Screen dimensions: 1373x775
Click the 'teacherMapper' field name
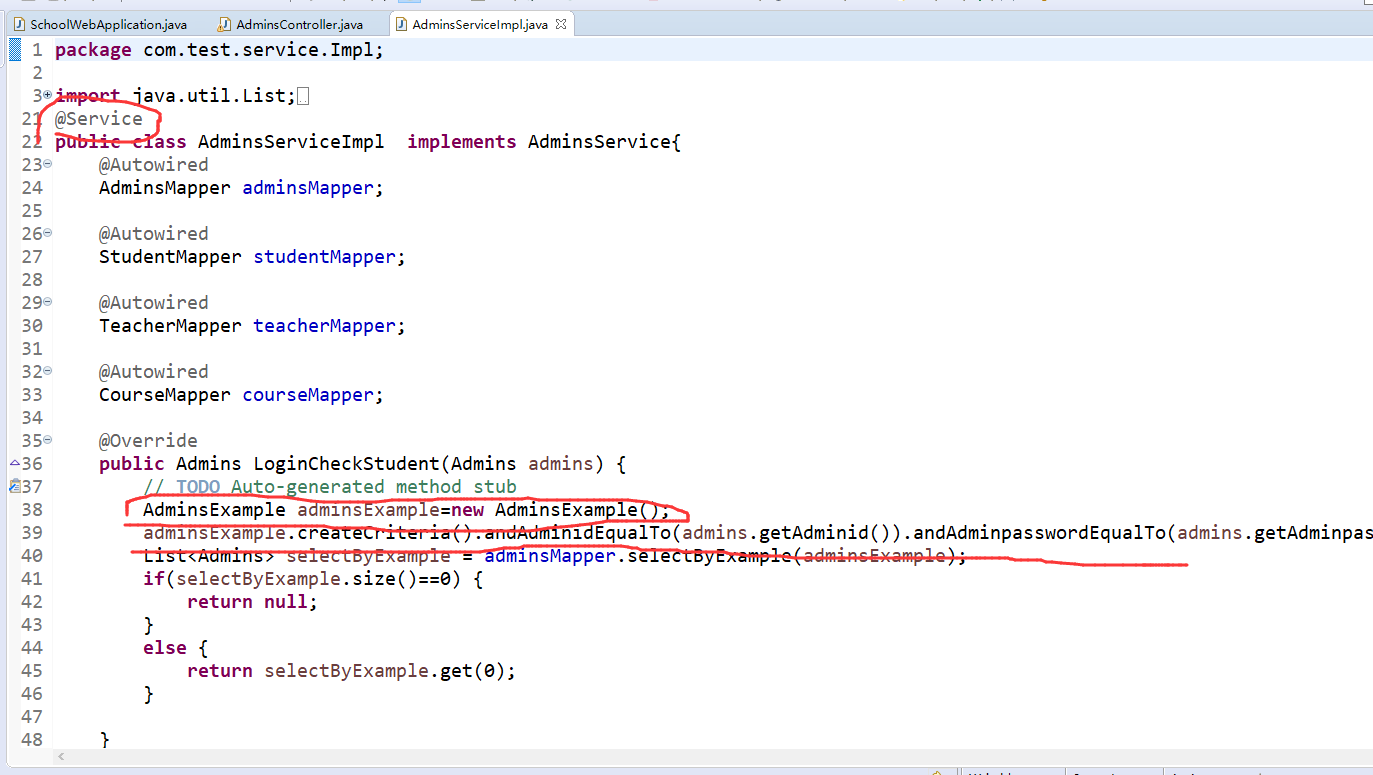point(324,326)
